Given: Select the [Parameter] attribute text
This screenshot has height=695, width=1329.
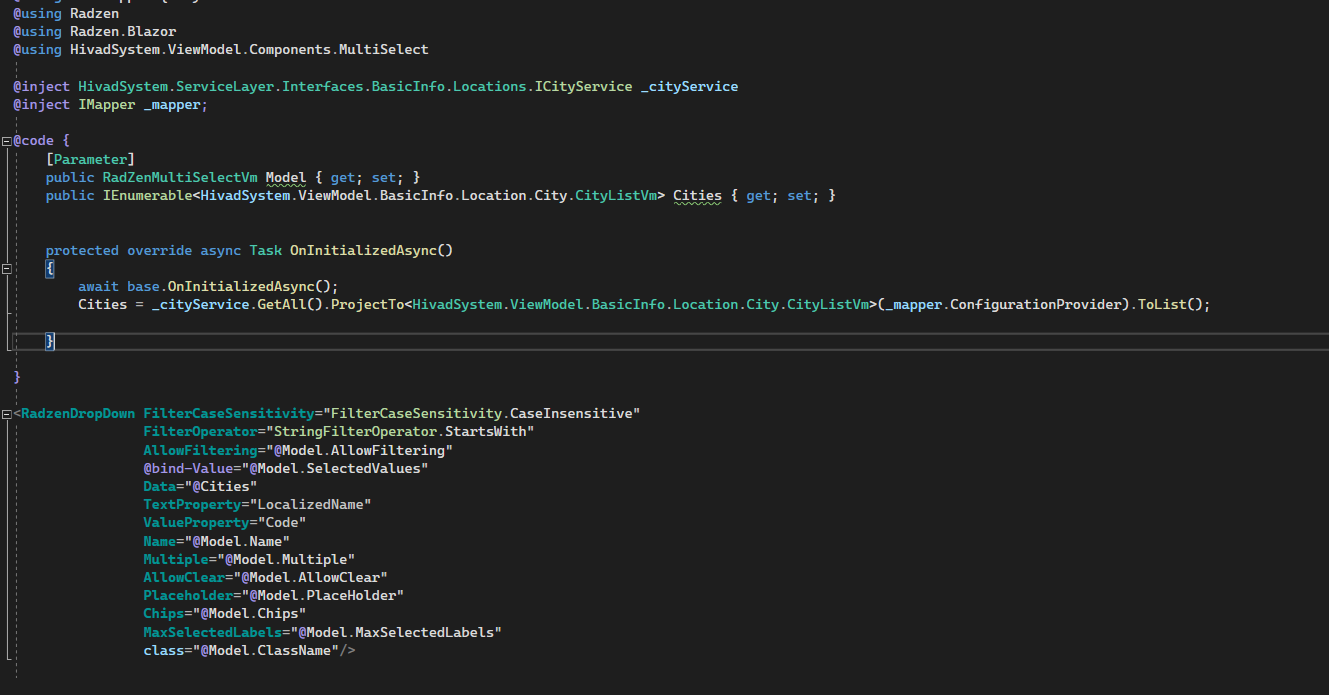Looking at the screenshot, I should (x=90, y=159).
